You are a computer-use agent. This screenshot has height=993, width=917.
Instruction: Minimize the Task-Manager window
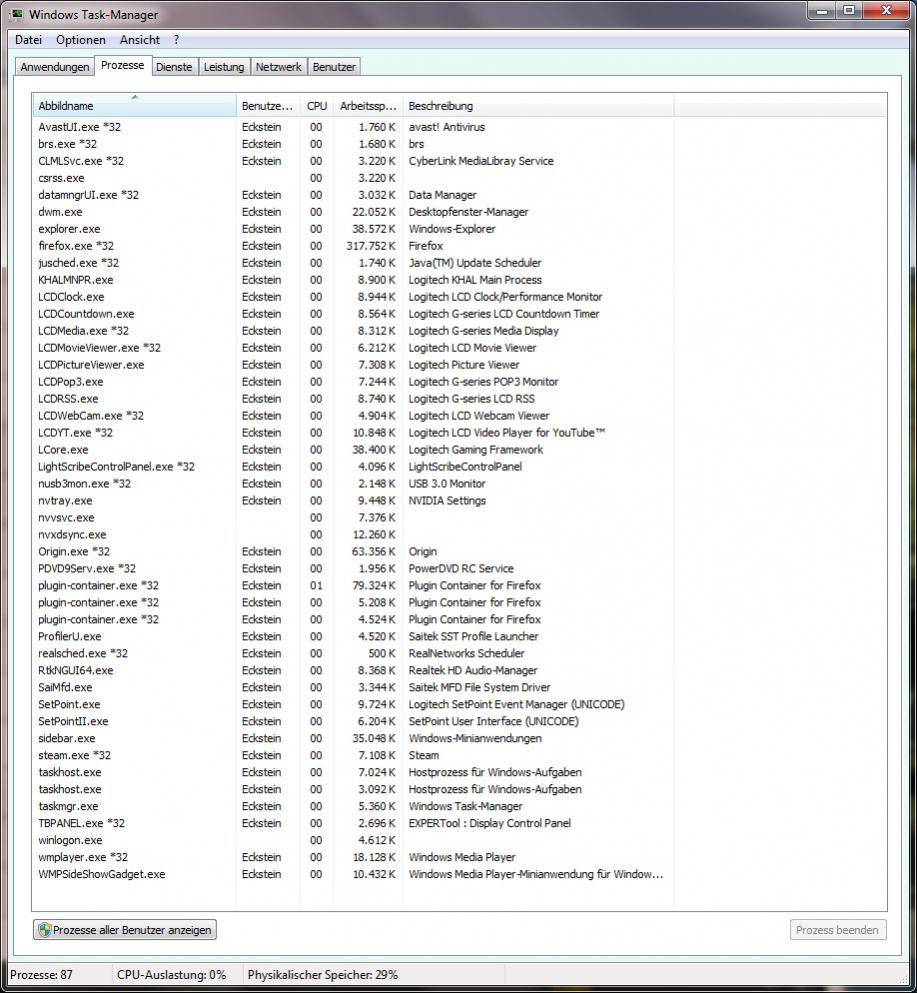pyautogui.click(x=822, y=10)
